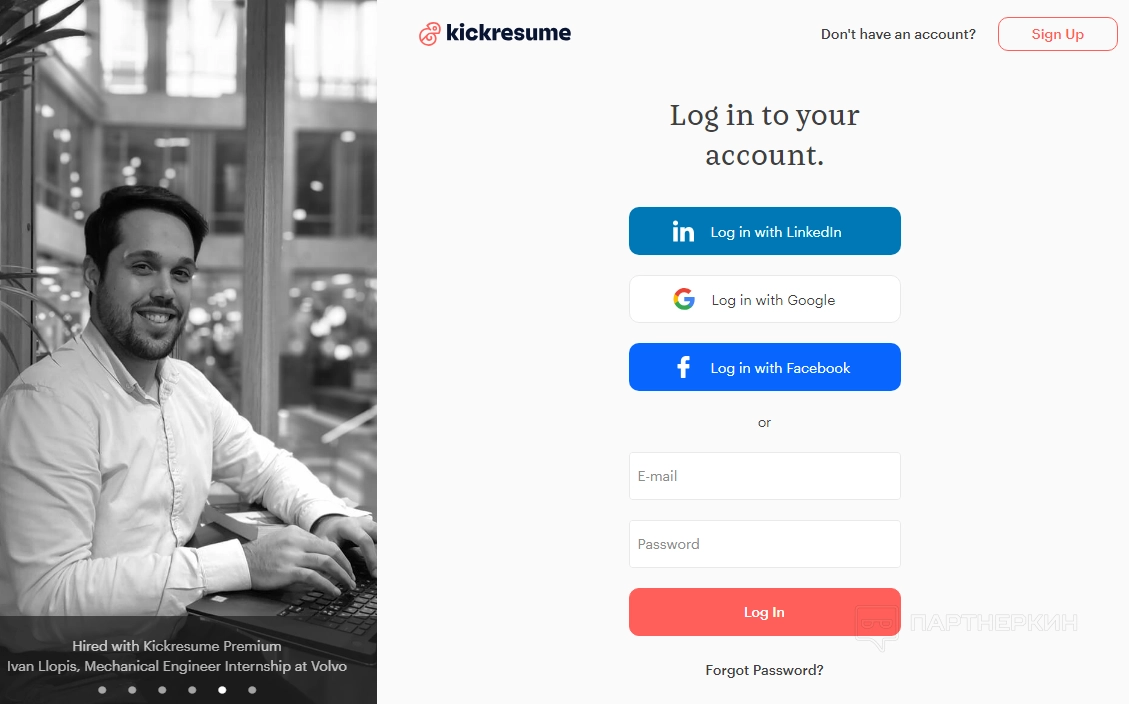Click the highlighted fifth carousel dot

[222, 689]
